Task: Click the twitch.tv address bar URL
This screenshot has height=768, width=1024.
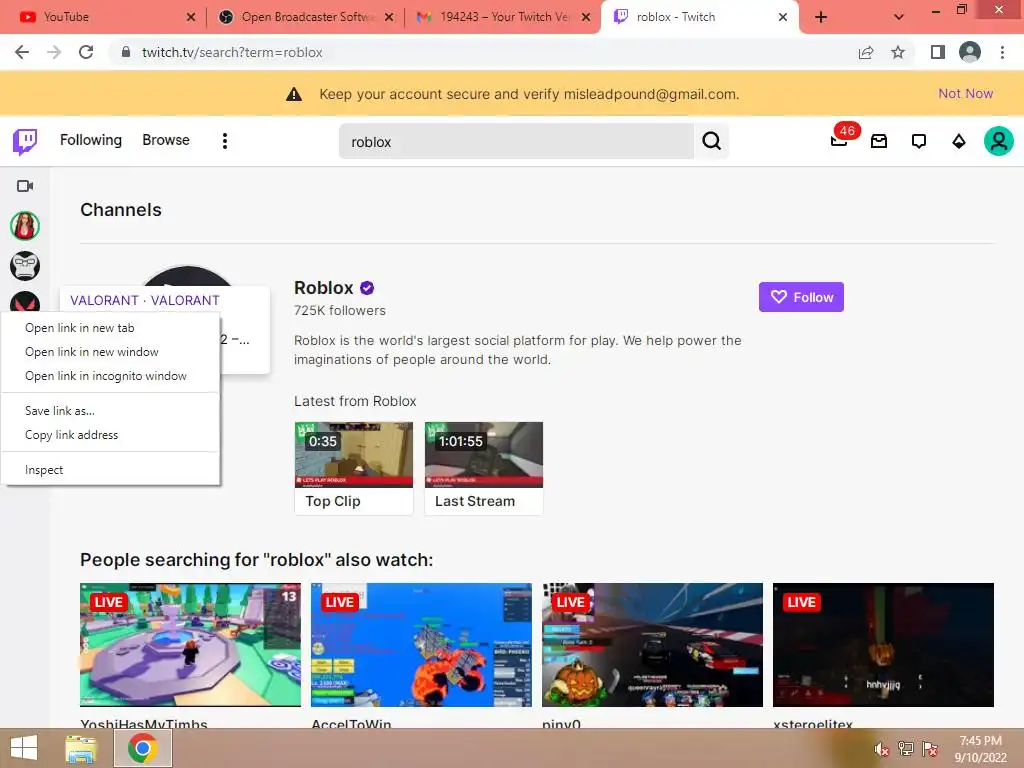Action: point(232,52)
